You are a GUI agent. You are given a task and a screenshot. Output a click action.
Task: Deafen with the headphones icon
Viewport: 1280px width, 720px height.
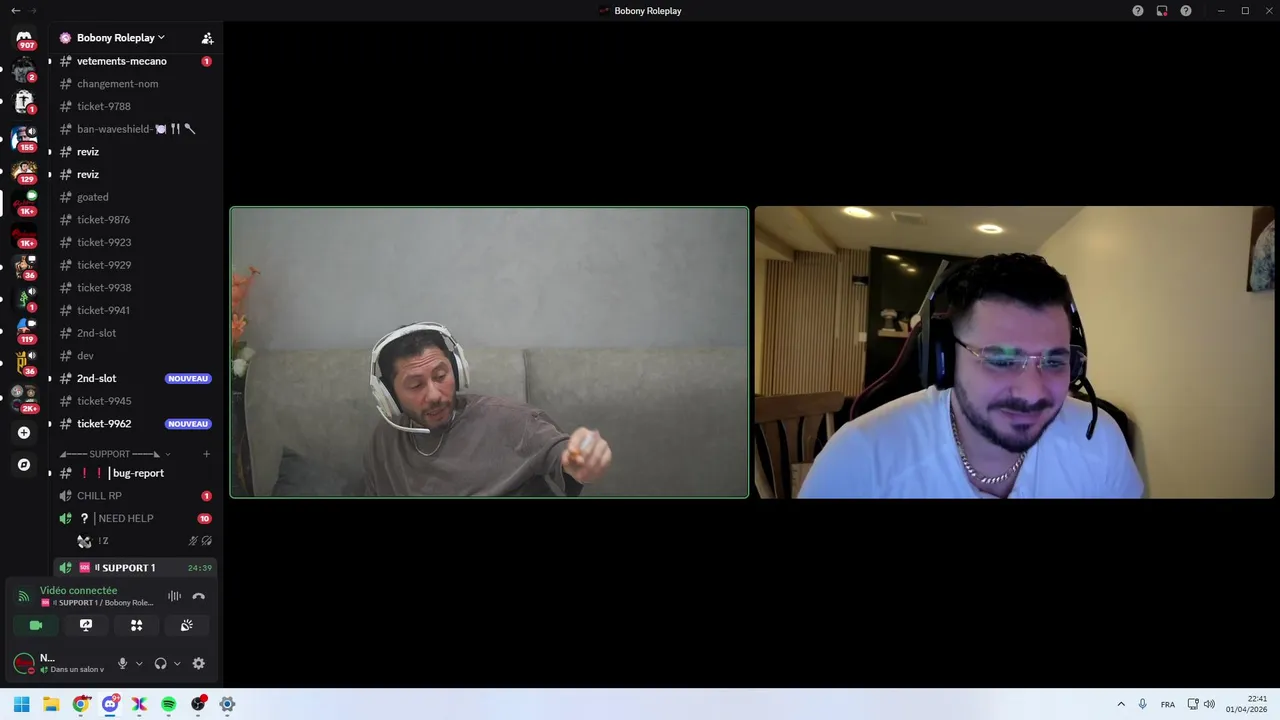(x=160, y=663)
